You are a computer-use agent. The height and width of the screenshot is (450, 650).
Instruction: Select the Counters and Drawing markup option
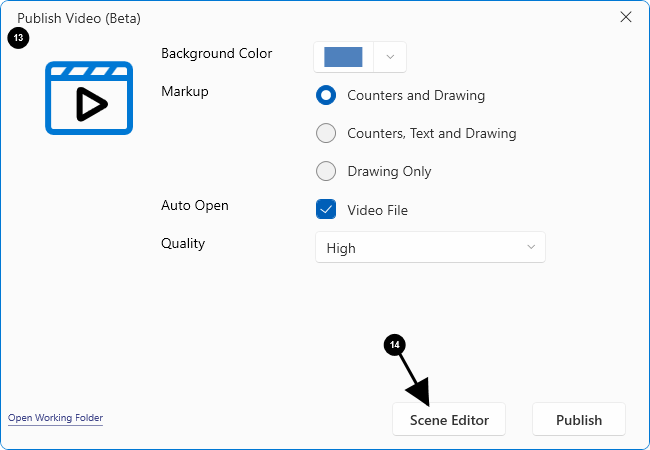326,95
